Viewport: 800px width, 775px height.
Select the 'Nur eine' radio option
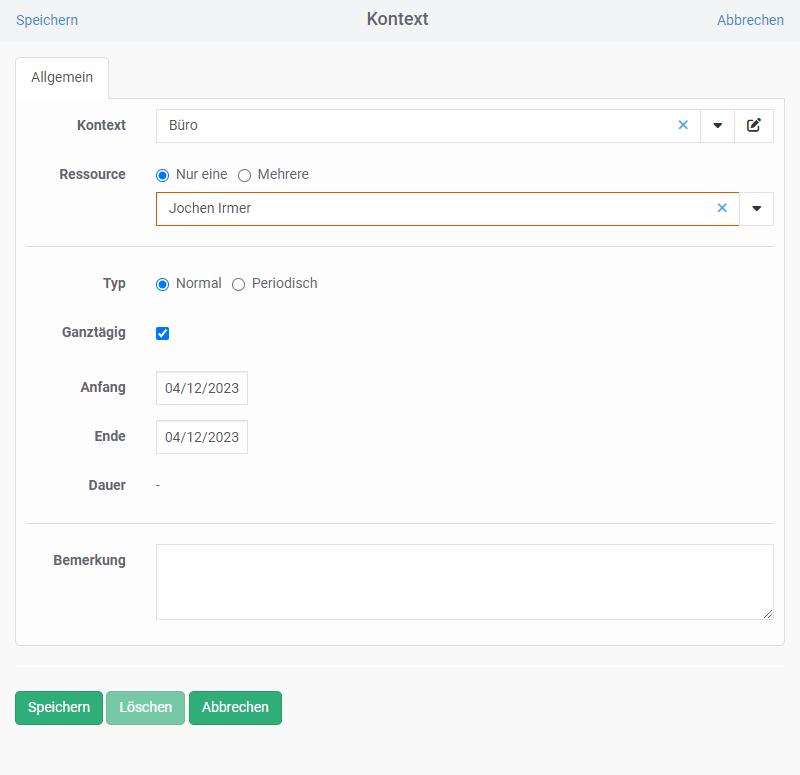(163, 175)
